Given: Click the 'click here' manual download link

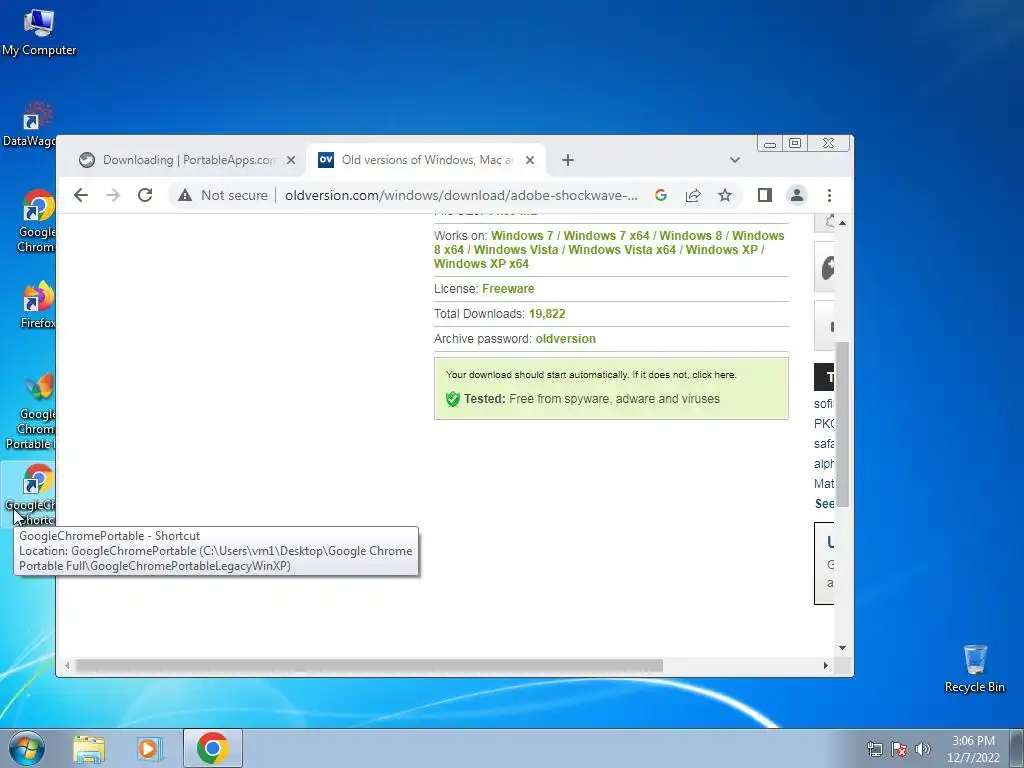Looking at the screenshot, I should tap(714, 375).
